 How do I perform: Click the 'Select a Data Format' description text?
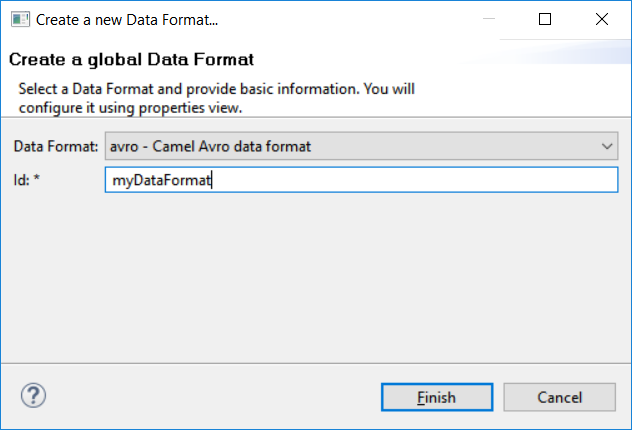[216, 89]
